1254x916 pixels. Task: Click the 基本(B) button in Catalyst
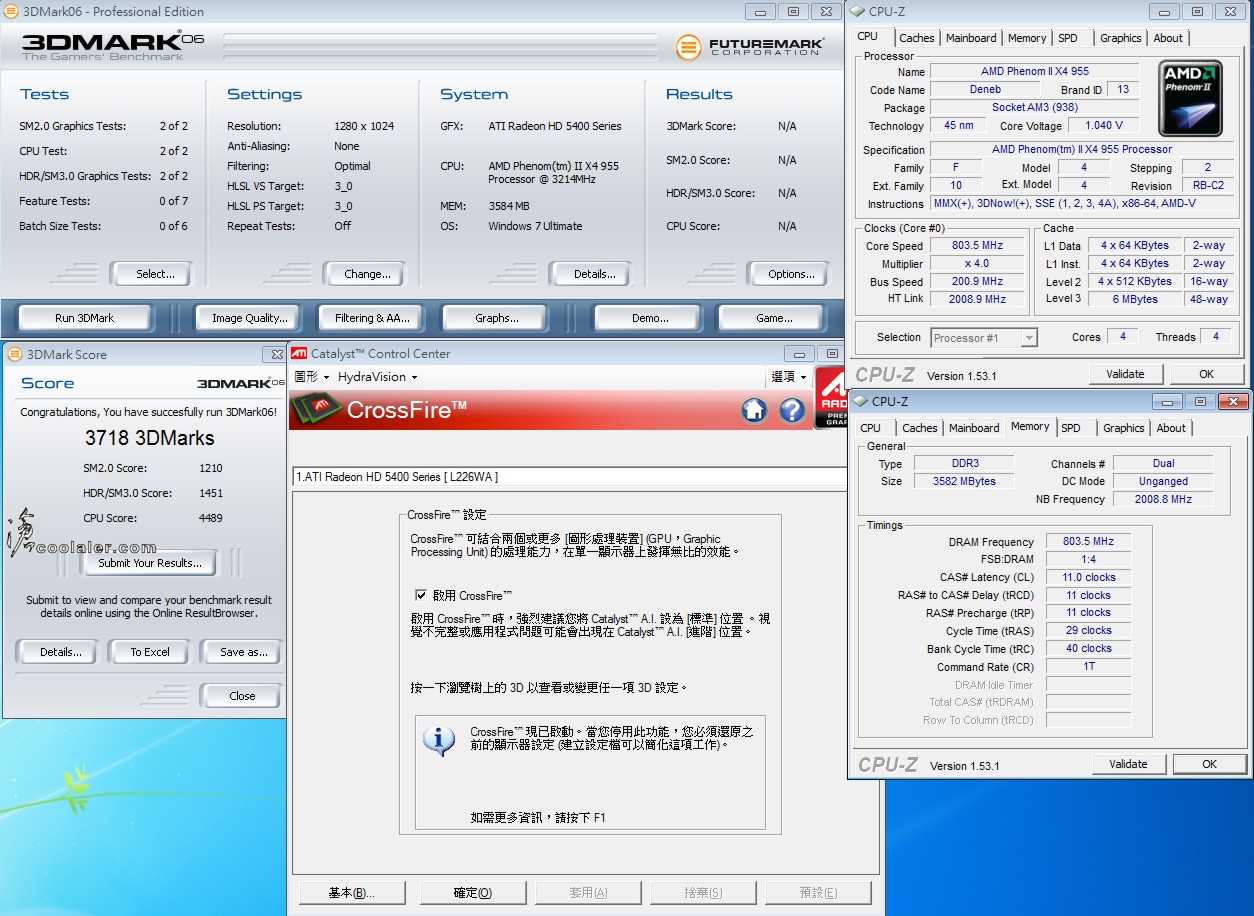(x=352, y=893)
